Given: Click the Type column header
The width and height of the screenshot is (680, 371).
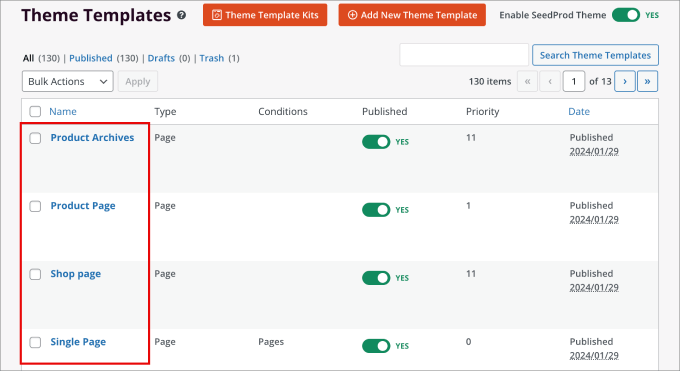Looking at the screenshot, I should point(165,112).
